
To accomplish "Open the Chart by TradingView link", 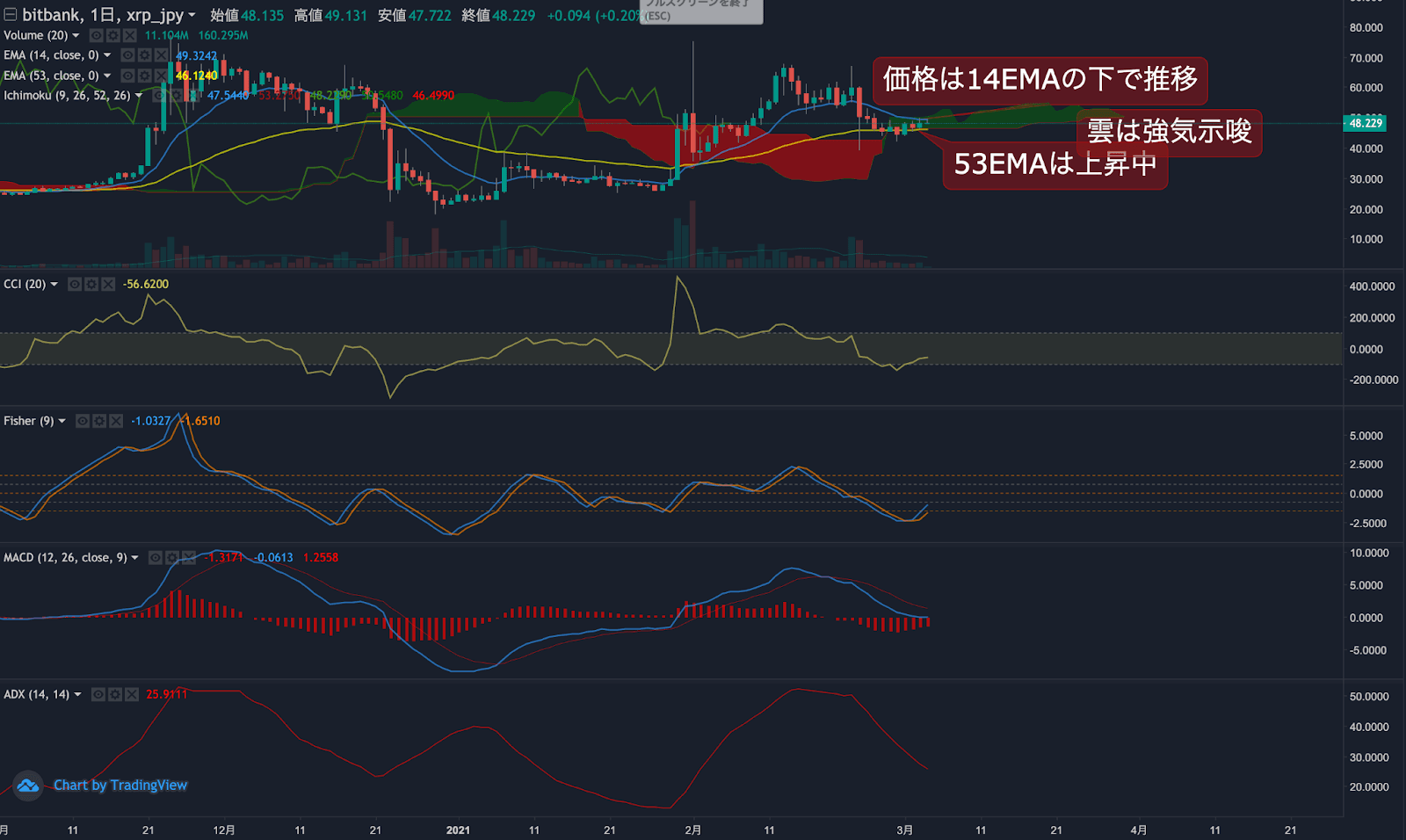I will coord(120,786).
